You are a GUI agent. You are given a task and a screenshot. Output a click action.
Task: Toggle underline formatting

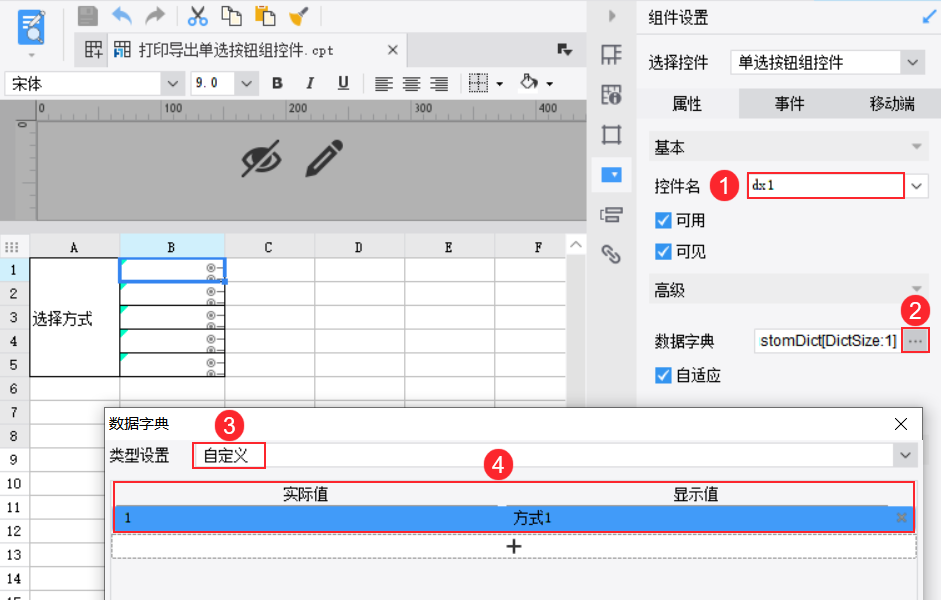pos(343,83)
